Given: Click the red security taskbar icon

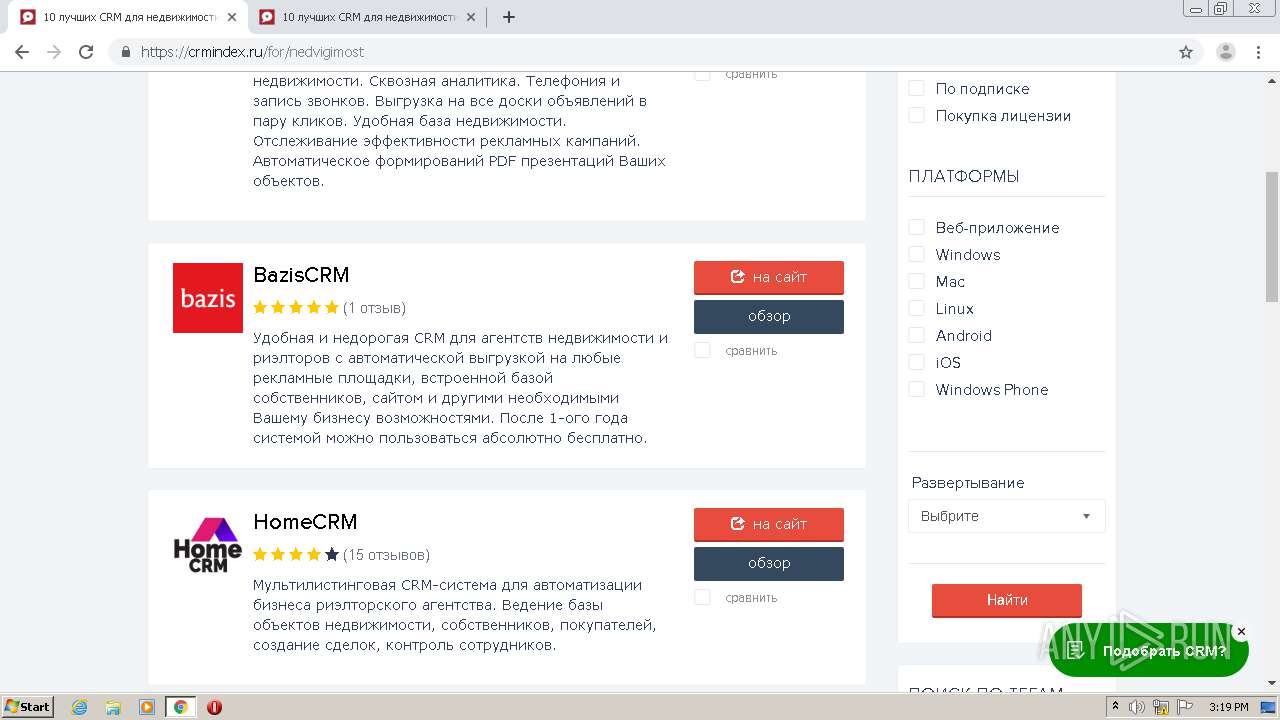Looking at the screenshot, I should click(x=214, y=707).
